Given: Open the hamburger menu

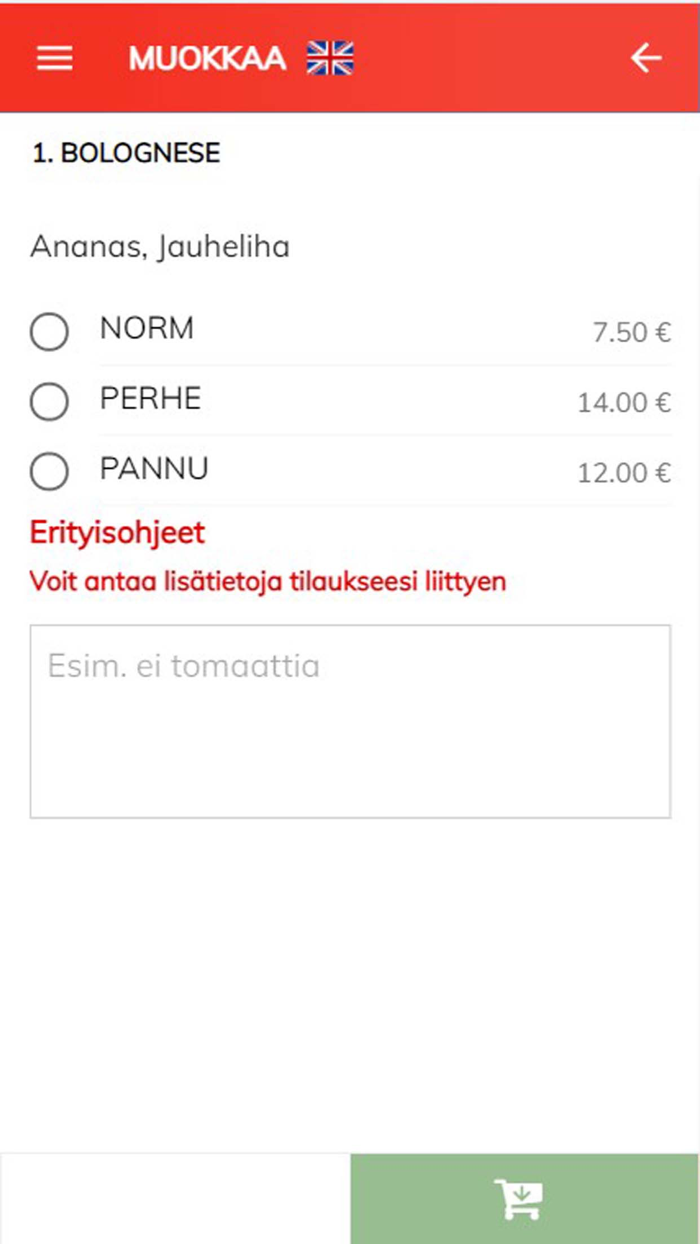Looking at the screenshot, I should click(x=55, y=59).
